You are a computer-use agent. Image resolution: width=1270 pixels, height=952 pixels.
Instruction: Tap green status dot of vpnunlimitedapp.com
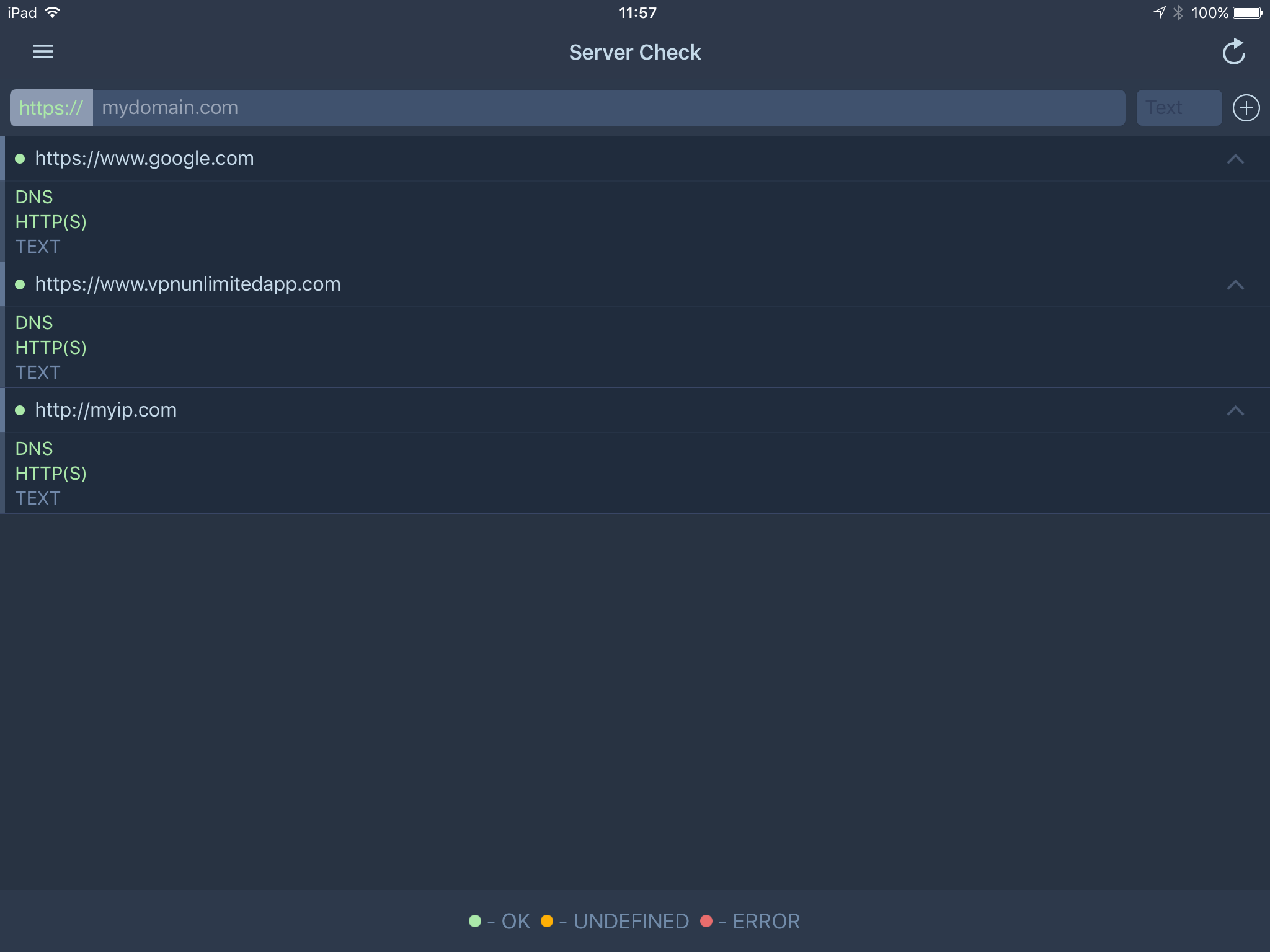(x=20, y=284)
